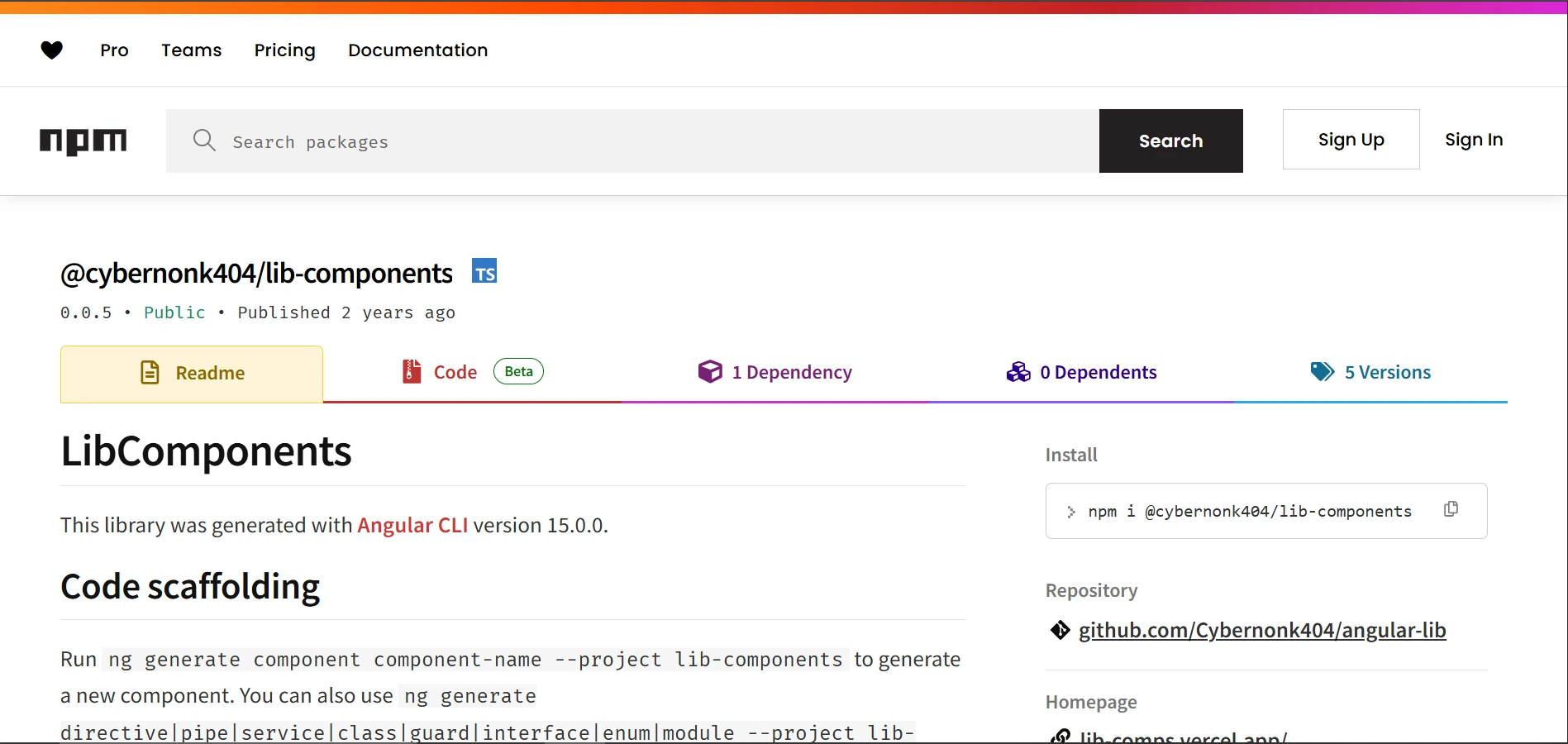1568x744 pixels.
Task: Switch to the Code tab
Action: (455, 373)
